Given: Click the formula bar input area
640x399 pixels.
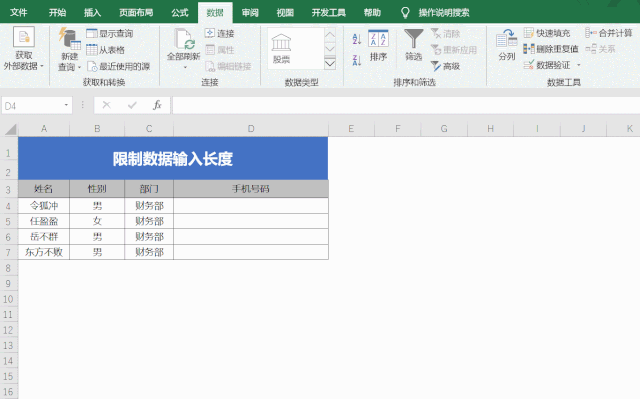Looking at the screenshot, I should (406, 106).
